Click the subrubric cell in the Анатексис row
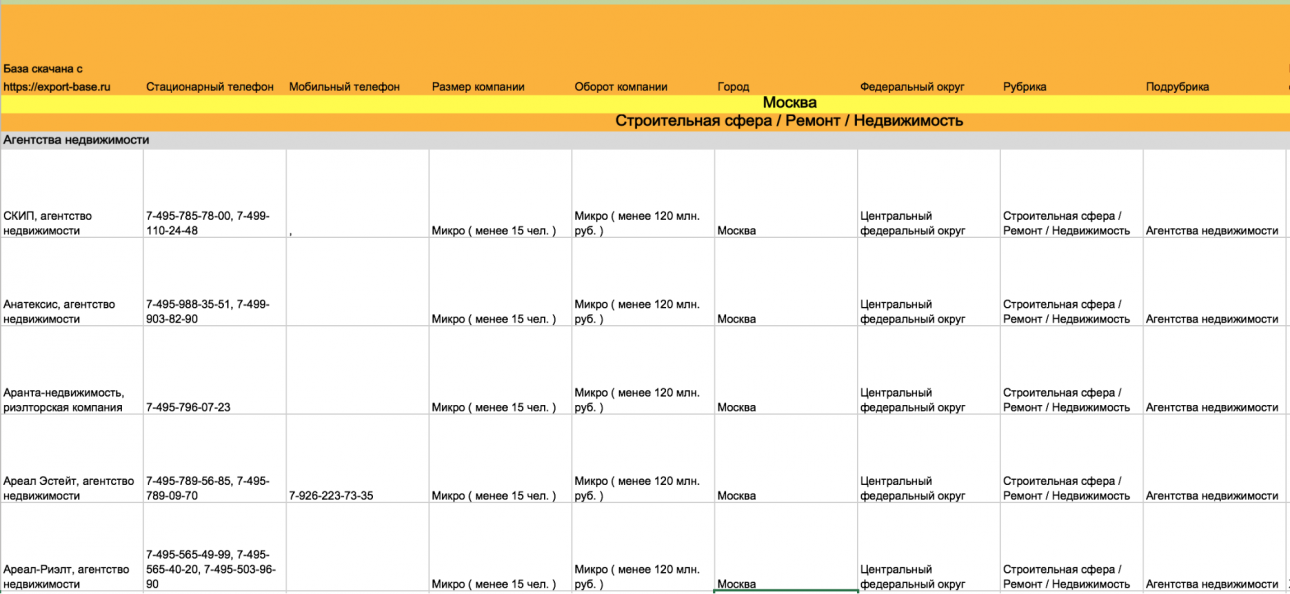Screen dimensions: 1290x594 (1215, 282)
